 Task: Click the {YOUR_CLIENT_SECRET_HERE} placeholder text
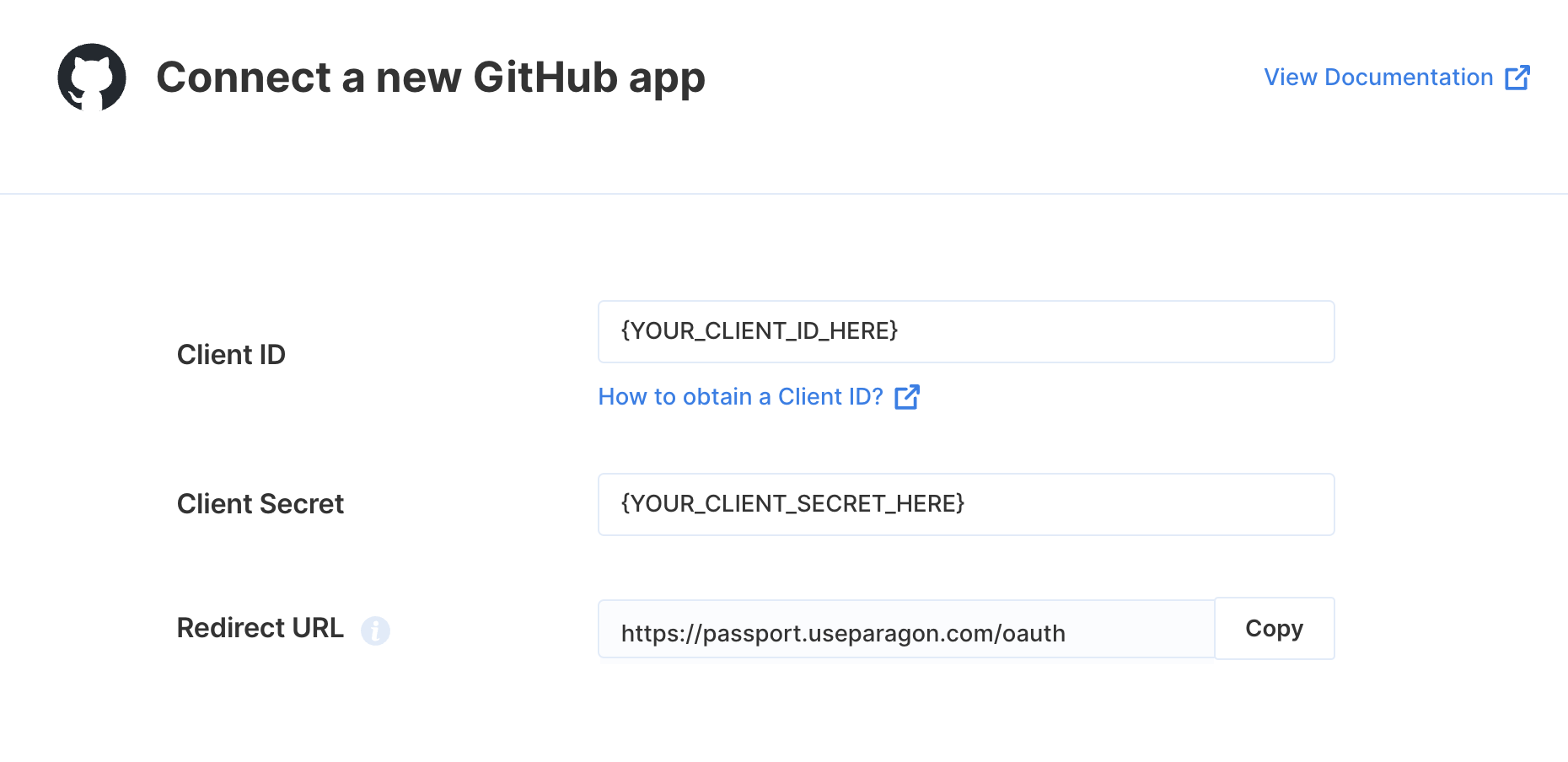pos(792,504)
